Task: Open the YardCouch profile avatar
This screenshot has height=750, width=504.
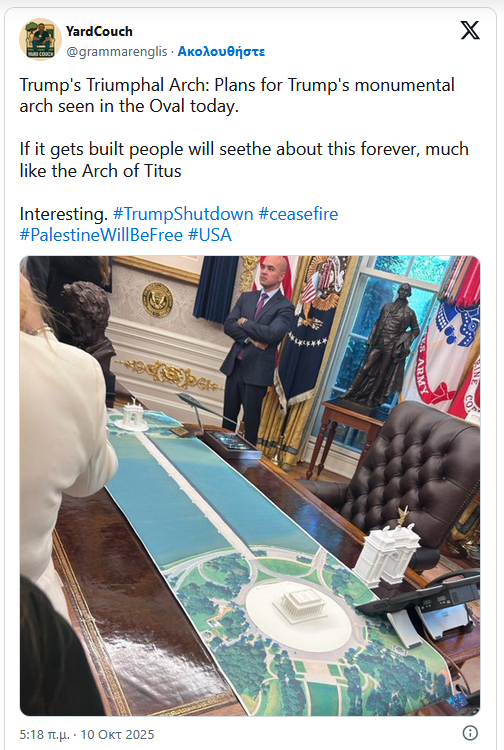Action: coord(40,40)
